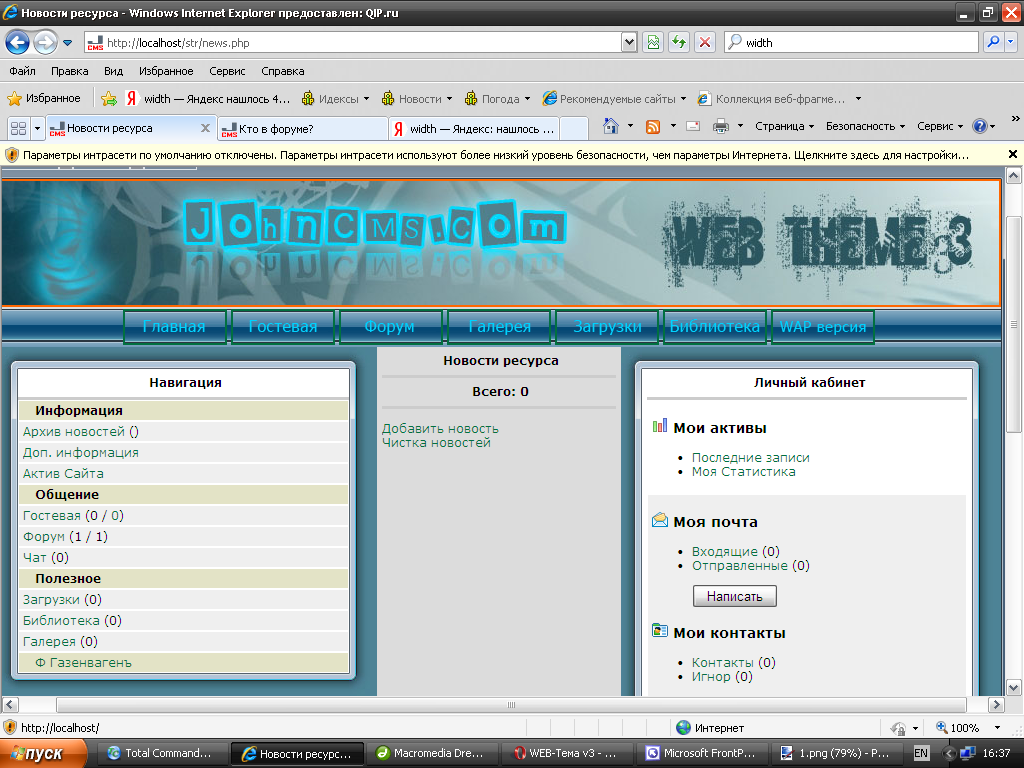Viewport: 1024px width, 768px height.
Task: Click the Read mail envelope icon
Action: pos(692,126)
